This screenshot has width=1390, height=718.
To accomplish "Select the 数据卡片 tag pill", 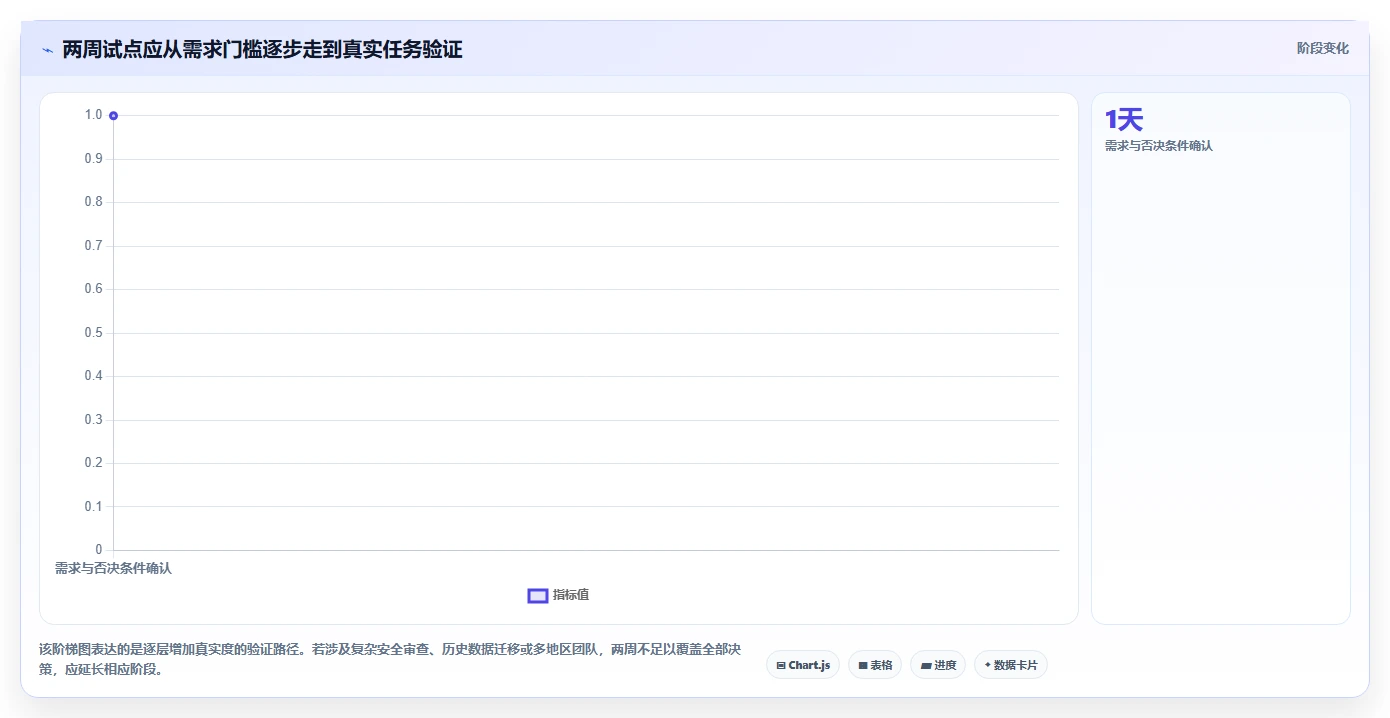I will (1010, 665).
